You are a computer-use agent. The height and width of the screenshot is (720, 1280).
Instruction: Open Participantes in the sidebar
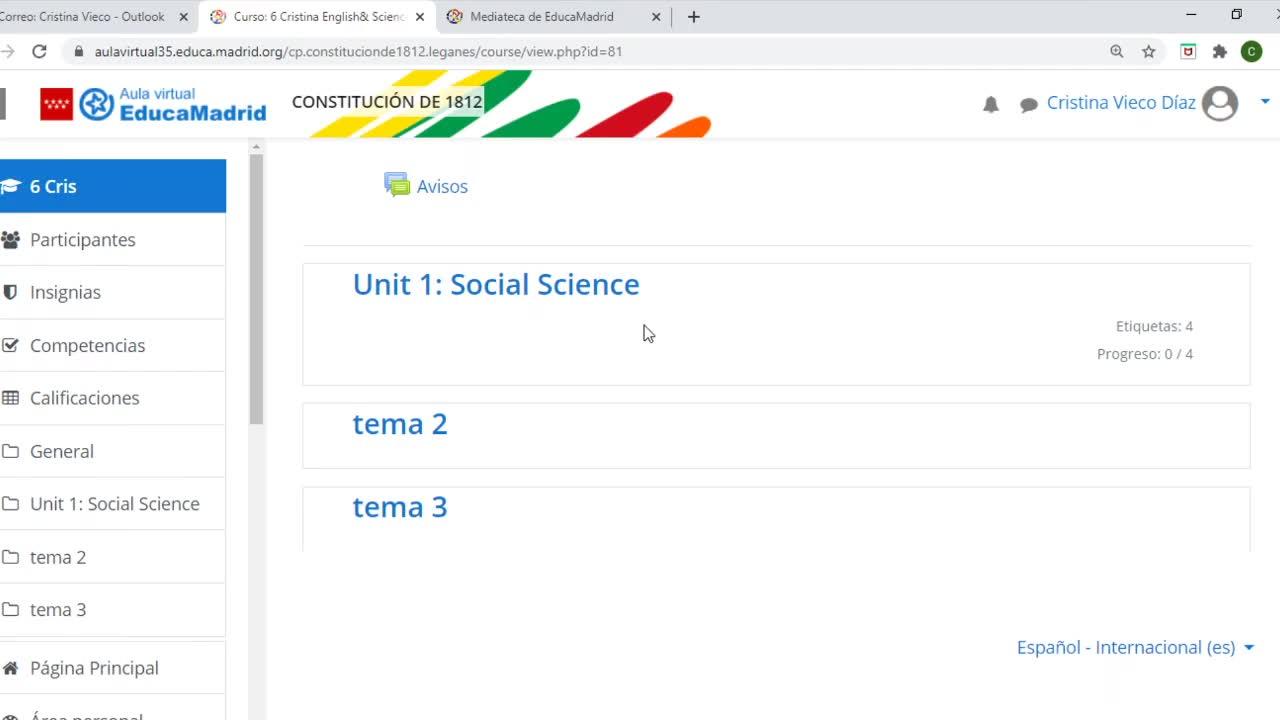point(82,240)
